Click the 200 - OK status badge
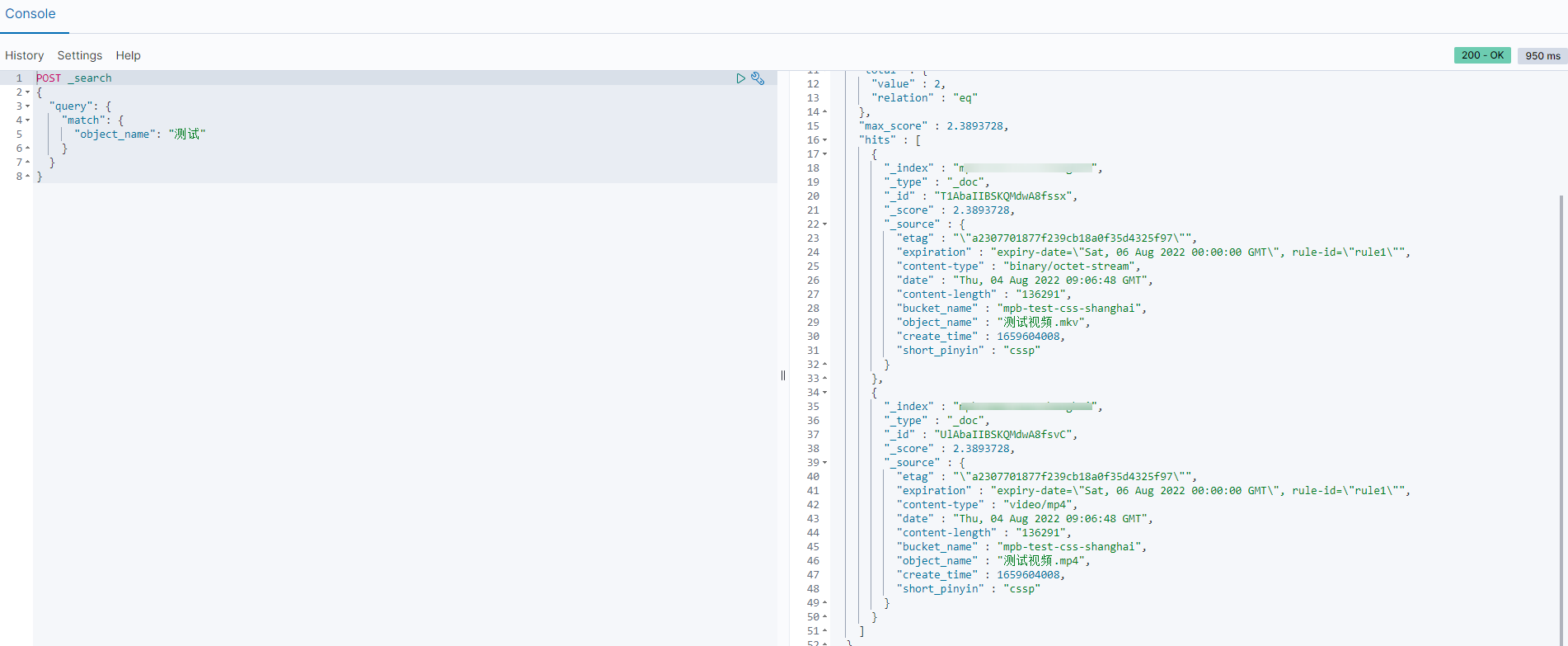 [x=1482, y=55]
